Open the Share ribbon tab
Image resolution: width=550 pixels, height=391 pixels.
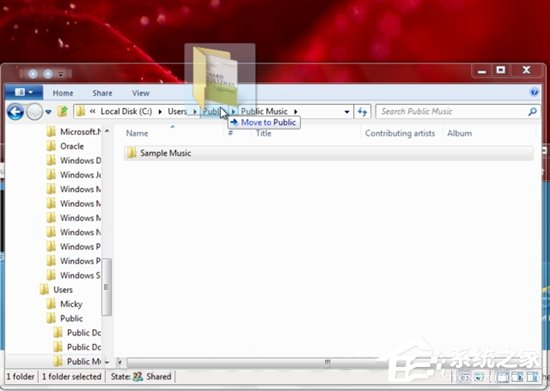102,93
